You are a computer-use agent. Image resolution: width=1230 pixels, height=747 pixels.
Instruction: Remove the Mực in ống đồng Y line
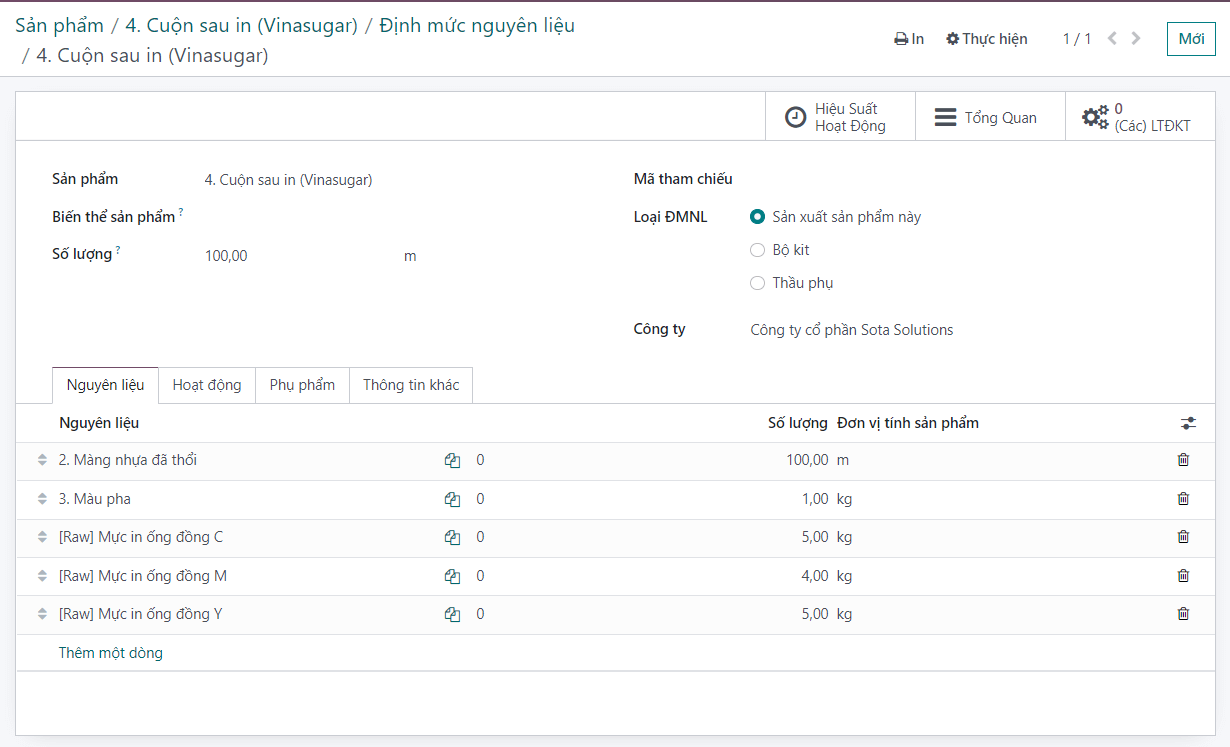(x=1183, y=614)
